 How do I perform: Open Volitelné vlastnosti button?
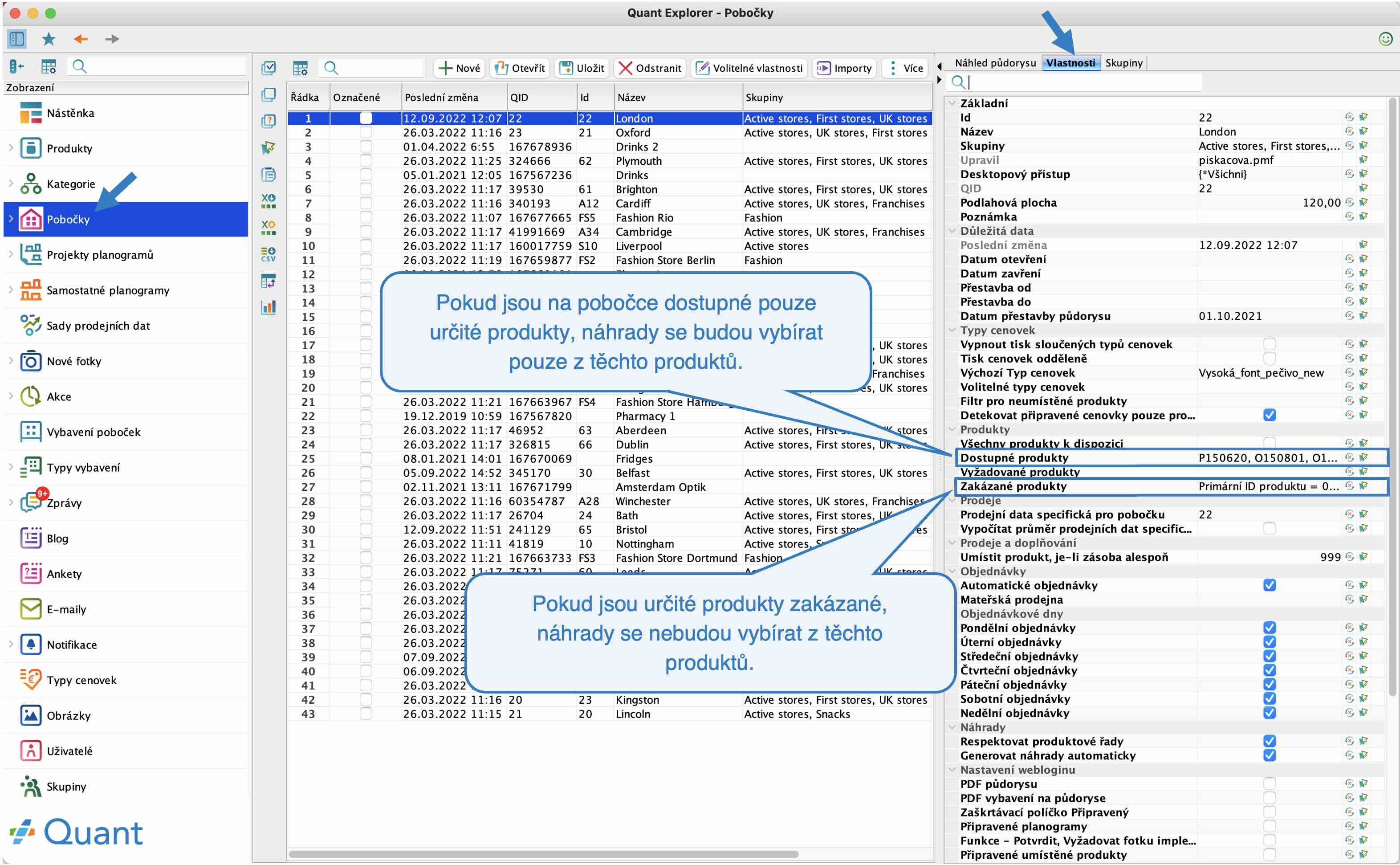pos(749,68)
